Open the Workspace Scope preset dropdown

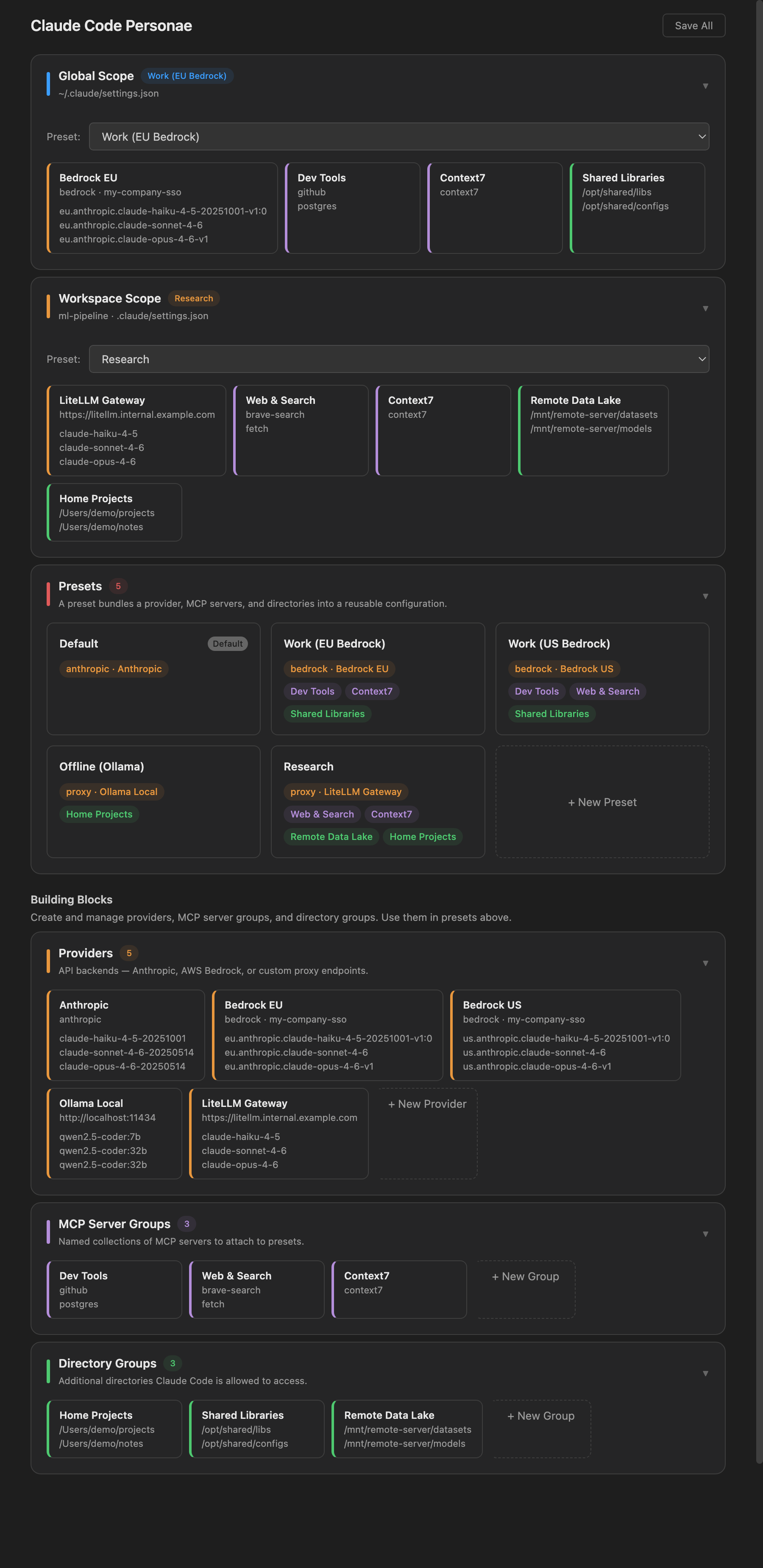coord(399,359)
